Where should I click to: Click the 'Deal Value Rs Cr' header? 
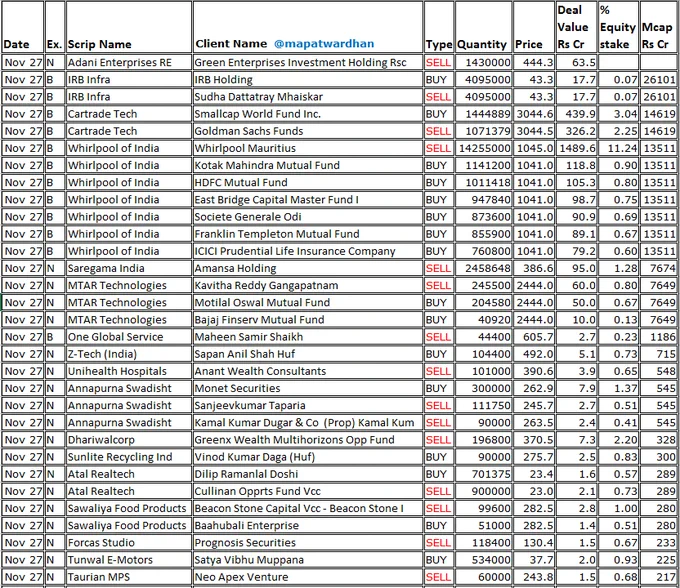click(577, 27)
